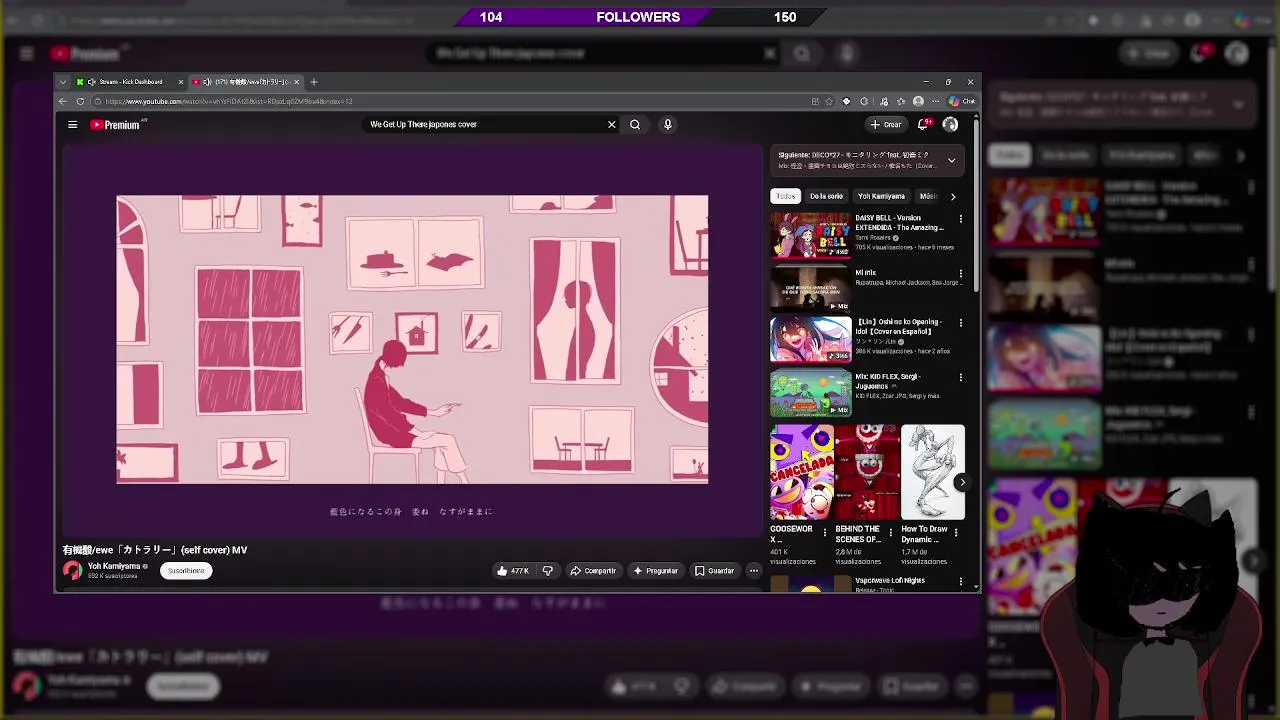The width and height of the screenshot is (1280, 720).
Task: Select the Todos filter chip
Action: (x=786, y=196)
